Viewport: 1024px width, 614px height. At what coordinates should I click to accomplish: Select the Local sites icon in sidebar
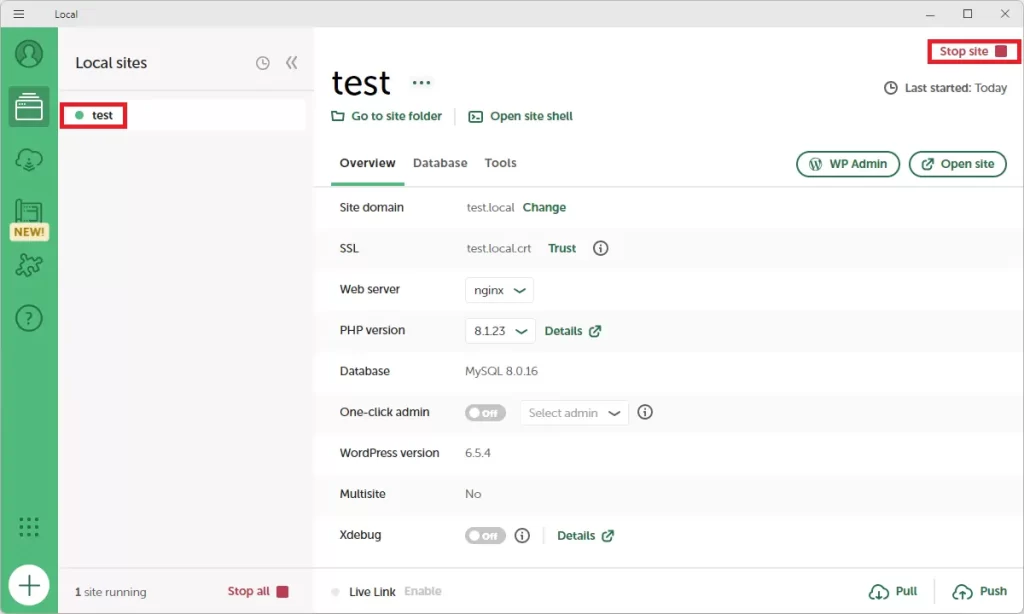coord(29,106)
